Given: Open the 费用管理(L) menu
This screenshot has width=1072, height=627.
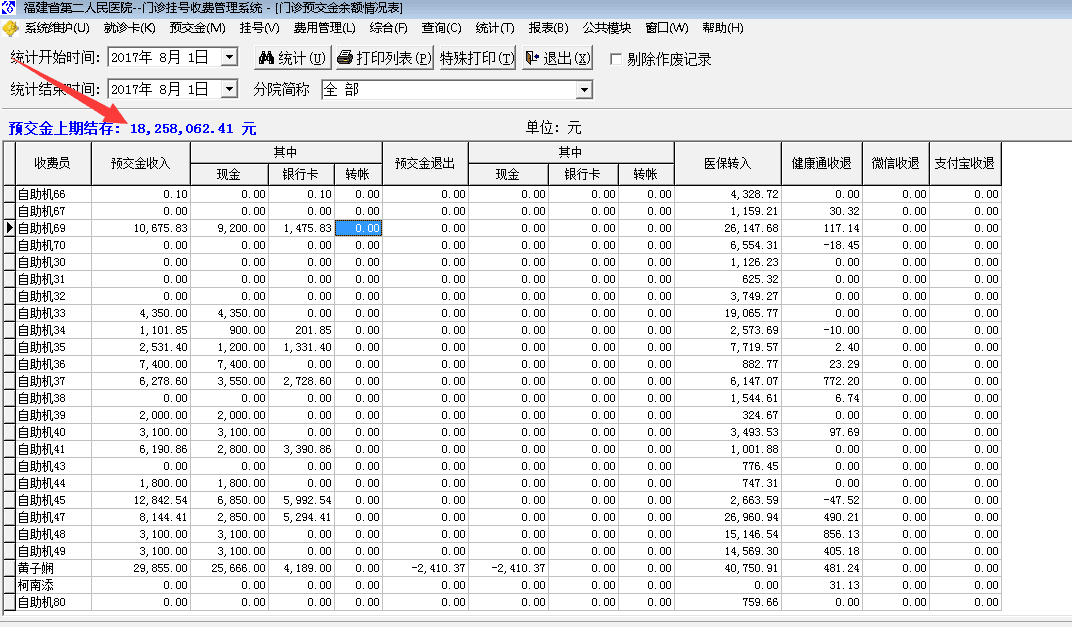Looking at the screenshot, I should click(324, 28).
